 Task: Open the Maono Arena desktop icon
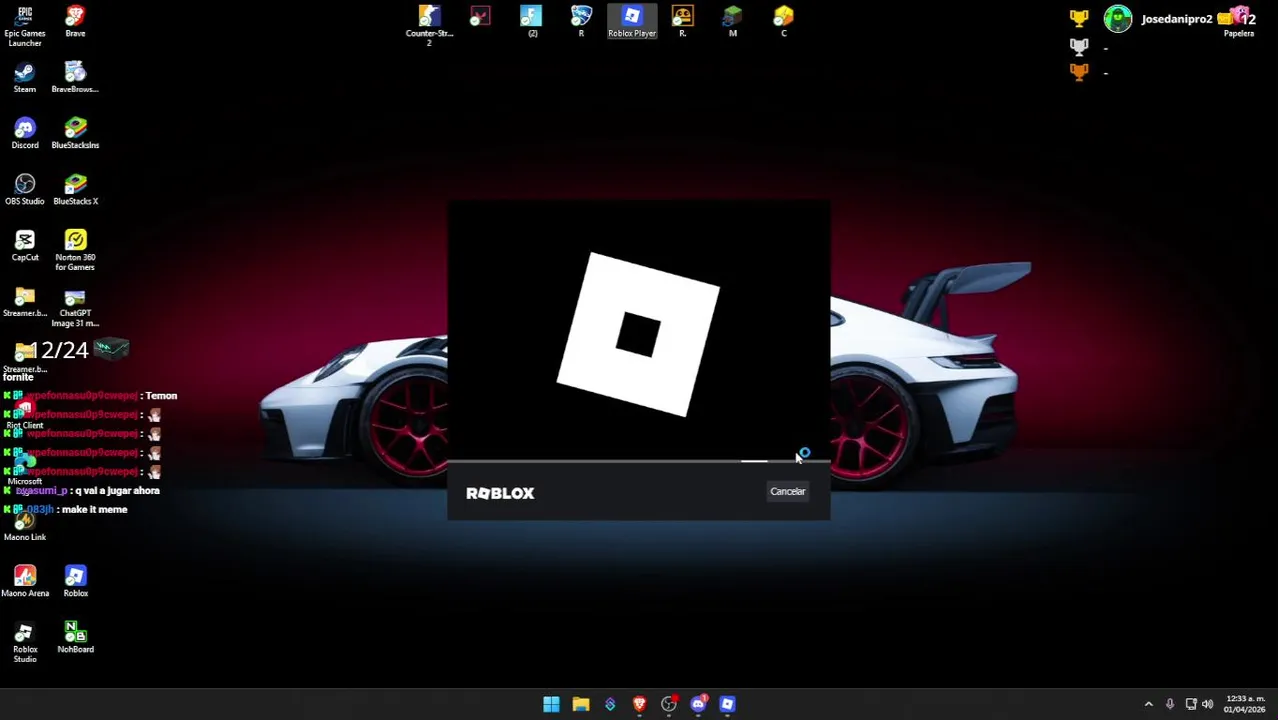tap(25, 582)
